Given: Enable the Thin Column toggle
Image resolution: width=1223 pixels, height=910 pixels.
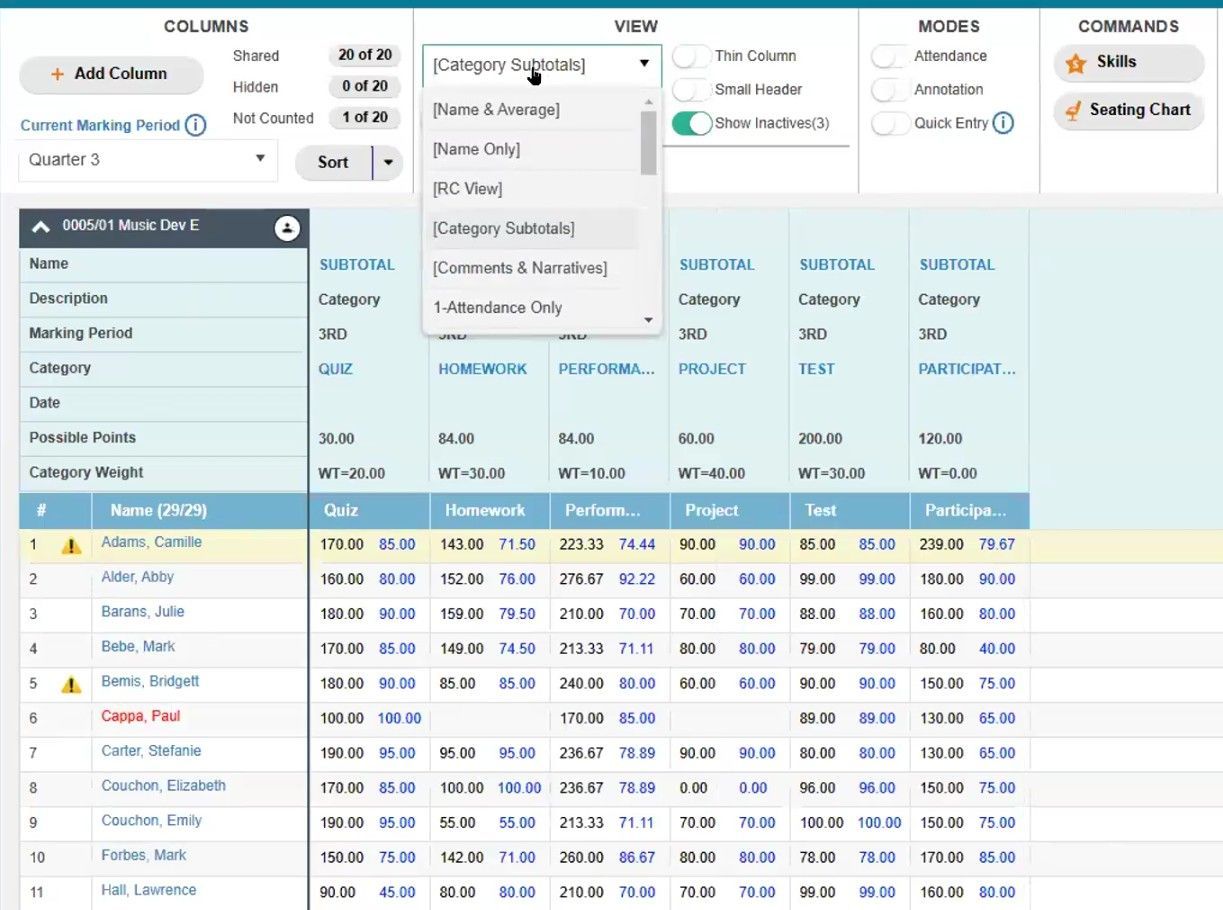Looking at the screenshot, I should pos(690,56).
